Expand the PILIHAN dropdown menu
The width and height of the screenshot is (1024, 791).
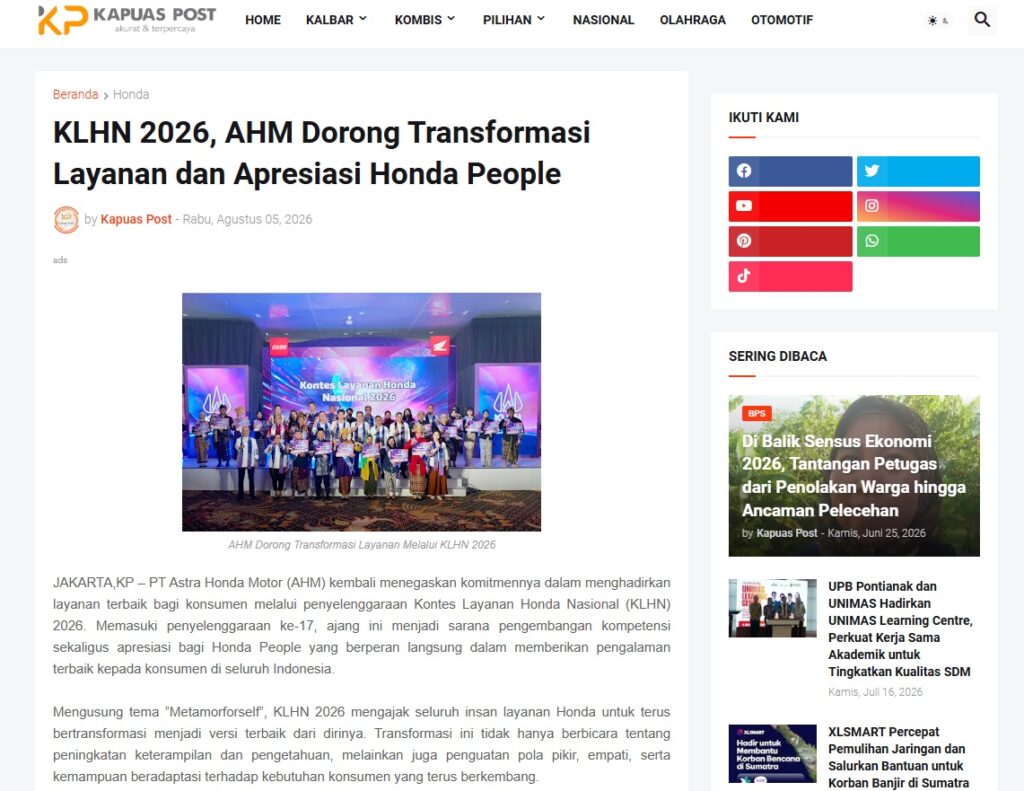click(514, 20)
